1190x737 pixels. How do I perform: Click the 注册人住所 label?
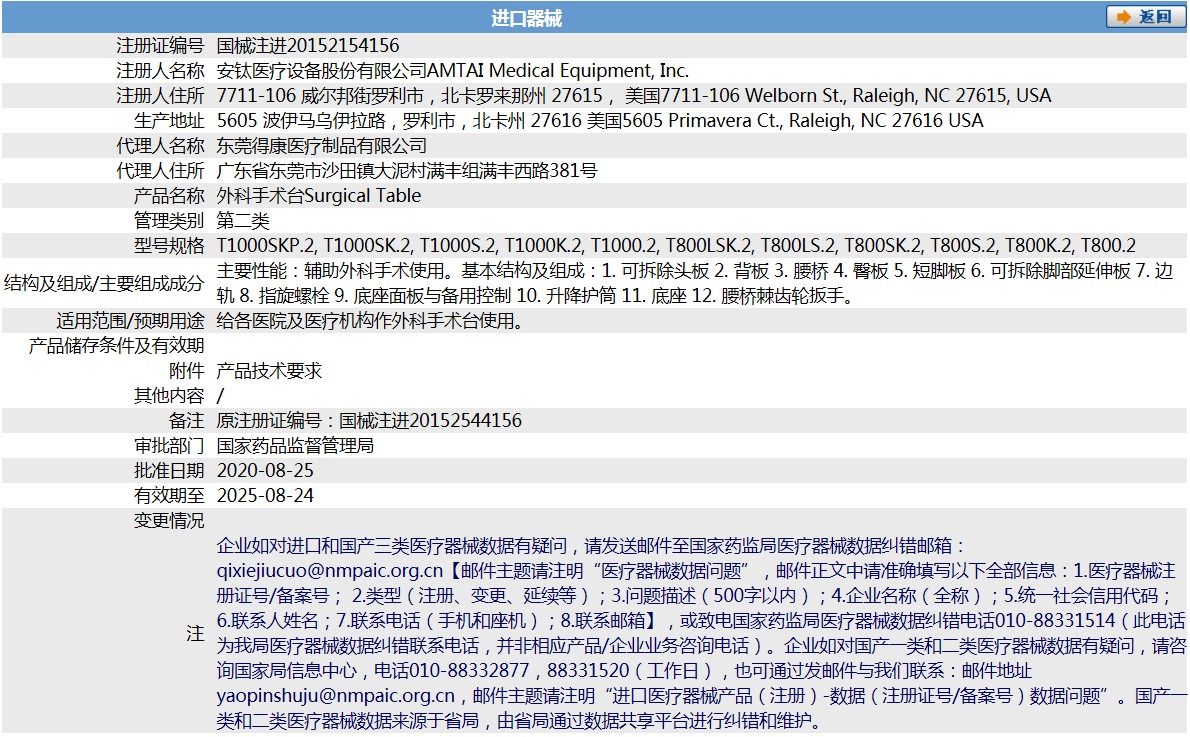pyautogui.click(x=160, y=96)
